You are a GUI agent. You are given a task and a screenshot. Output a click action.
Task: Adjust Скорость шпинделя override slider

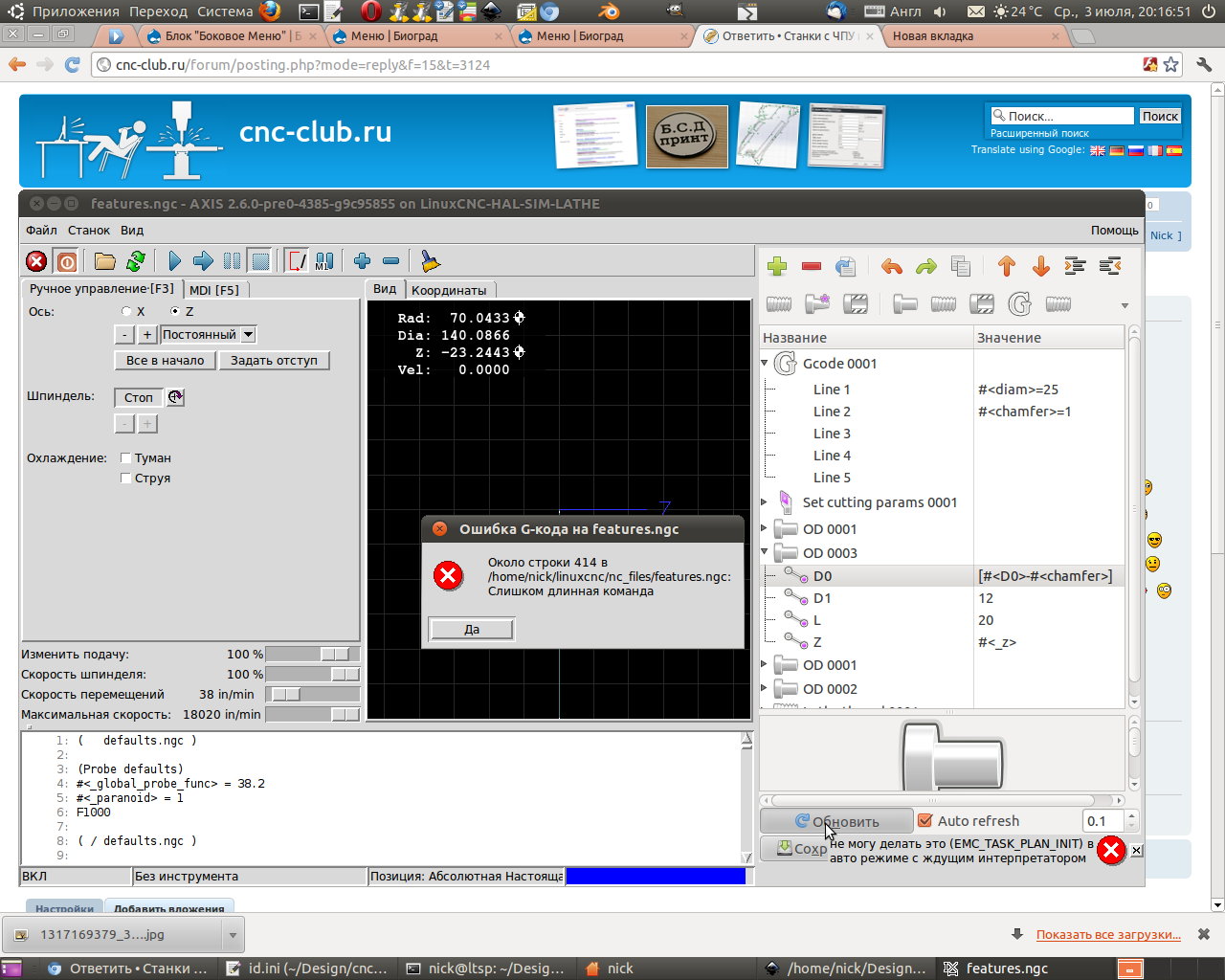pyautogui.click(x=313, y=674)
